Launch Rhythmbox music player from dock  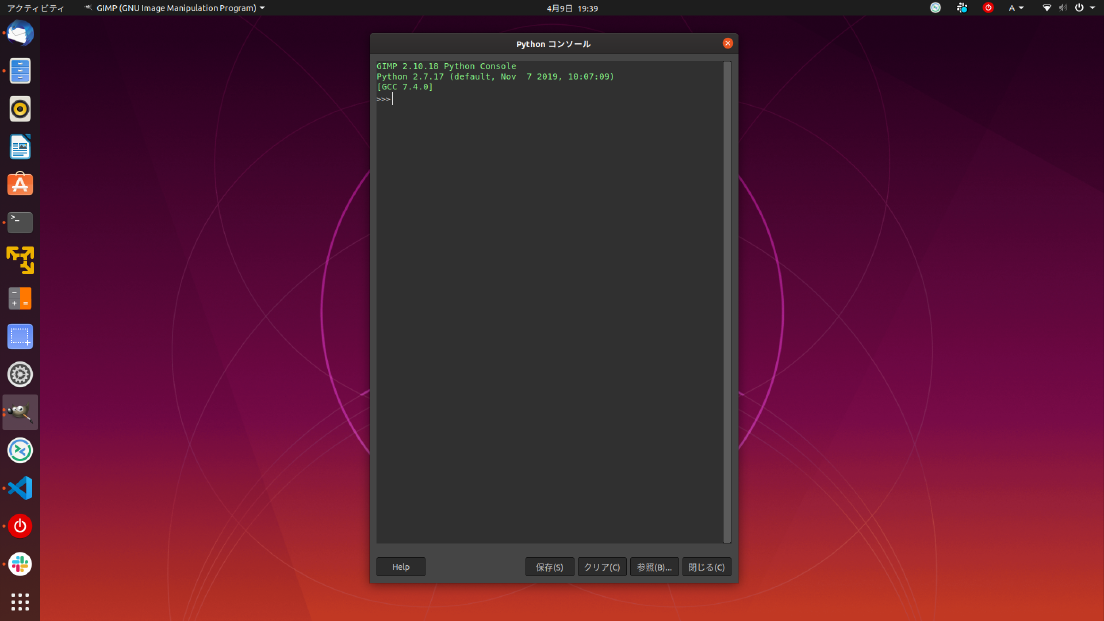[20, 109]
